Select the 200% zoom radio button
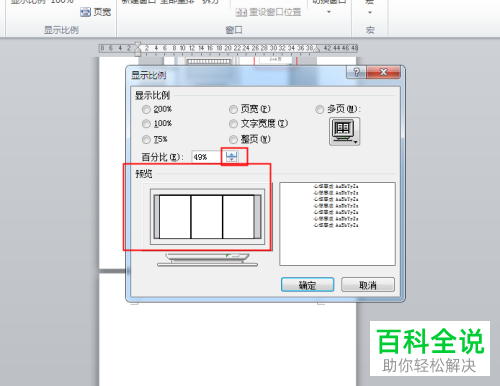Screen dimensions: 500x386 [146, 109]
